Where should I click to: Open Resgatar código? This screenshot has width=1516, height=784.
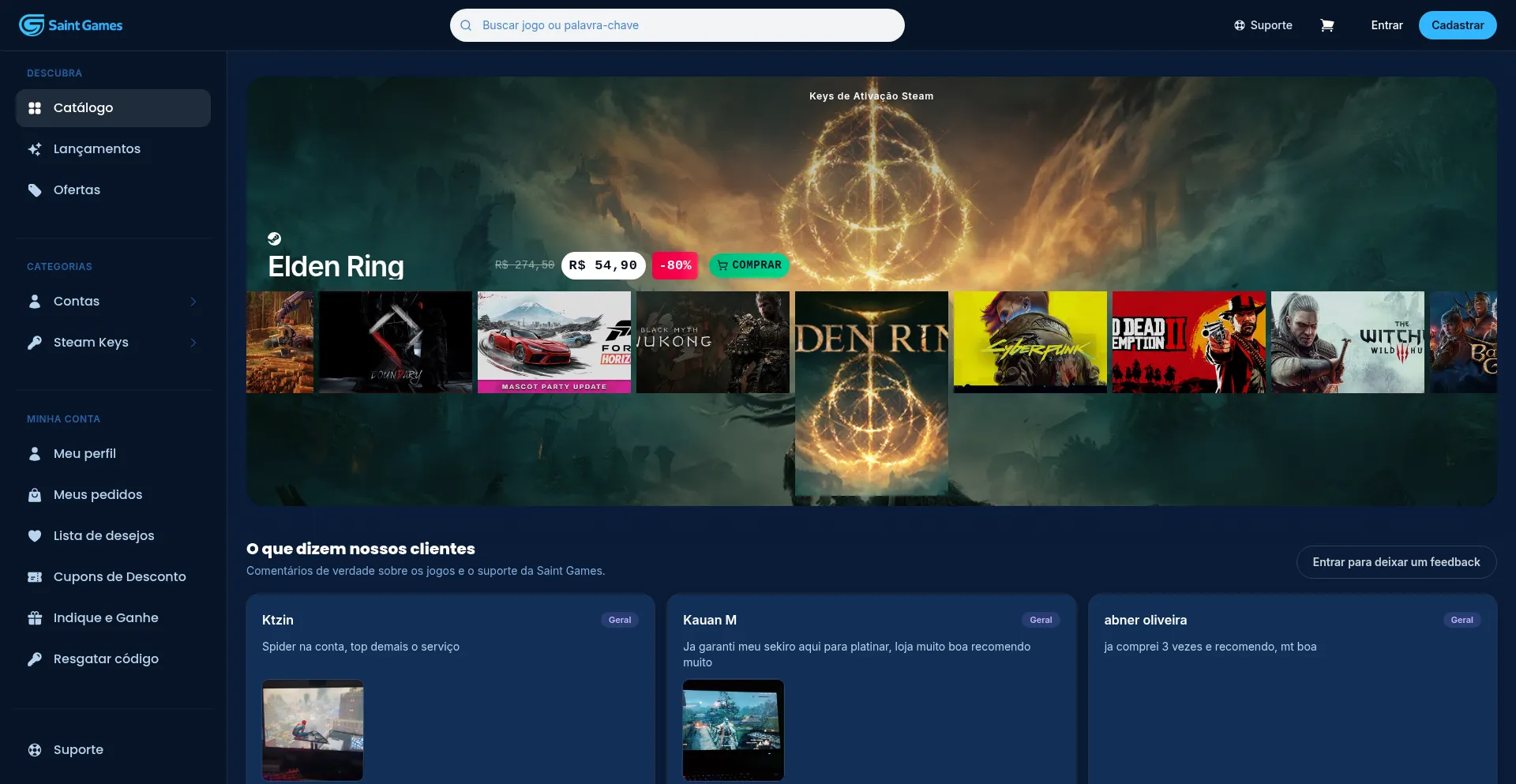tap(113, 659)
